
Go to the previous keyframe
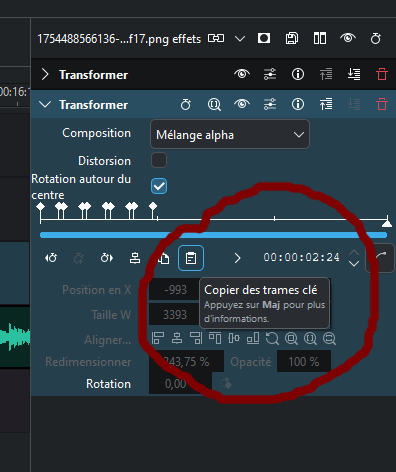(51, 258)
